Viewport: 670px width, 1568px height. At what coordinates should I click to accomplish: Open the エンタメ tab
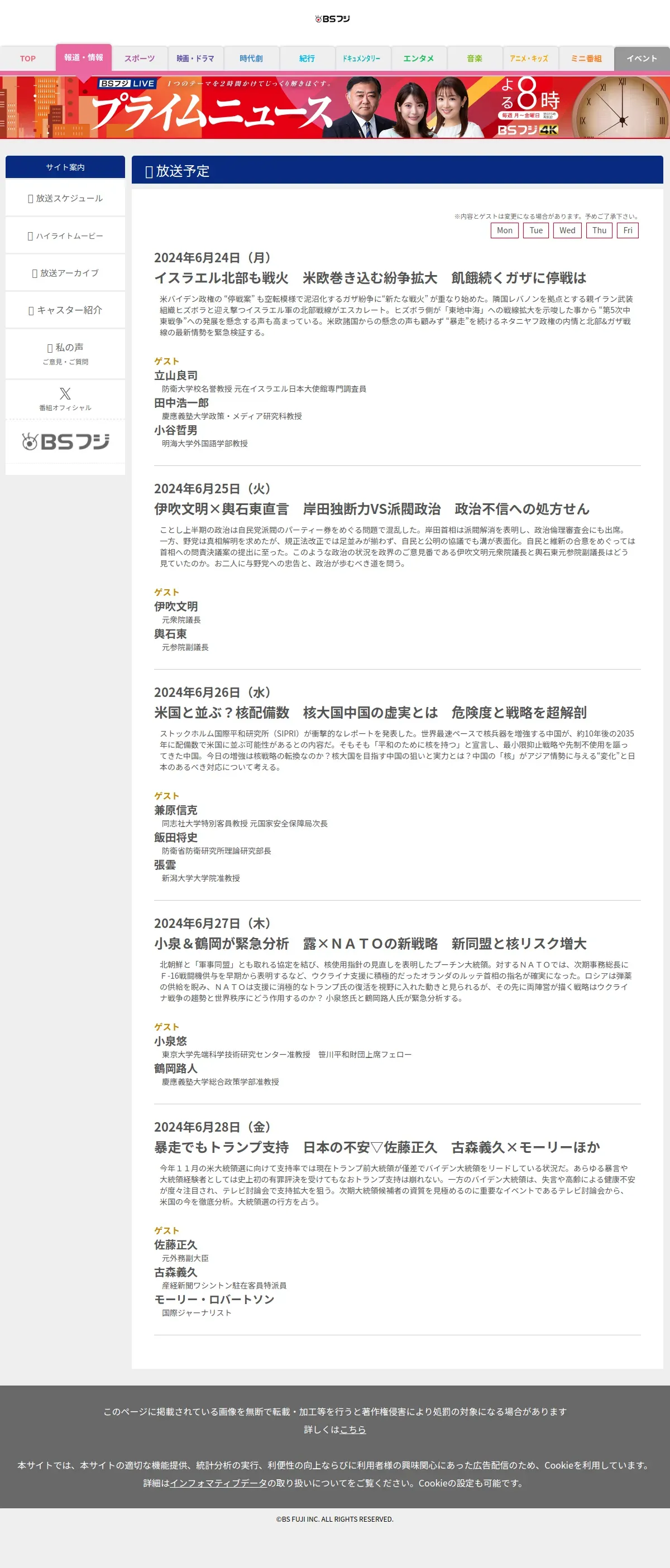click(418, 59)
